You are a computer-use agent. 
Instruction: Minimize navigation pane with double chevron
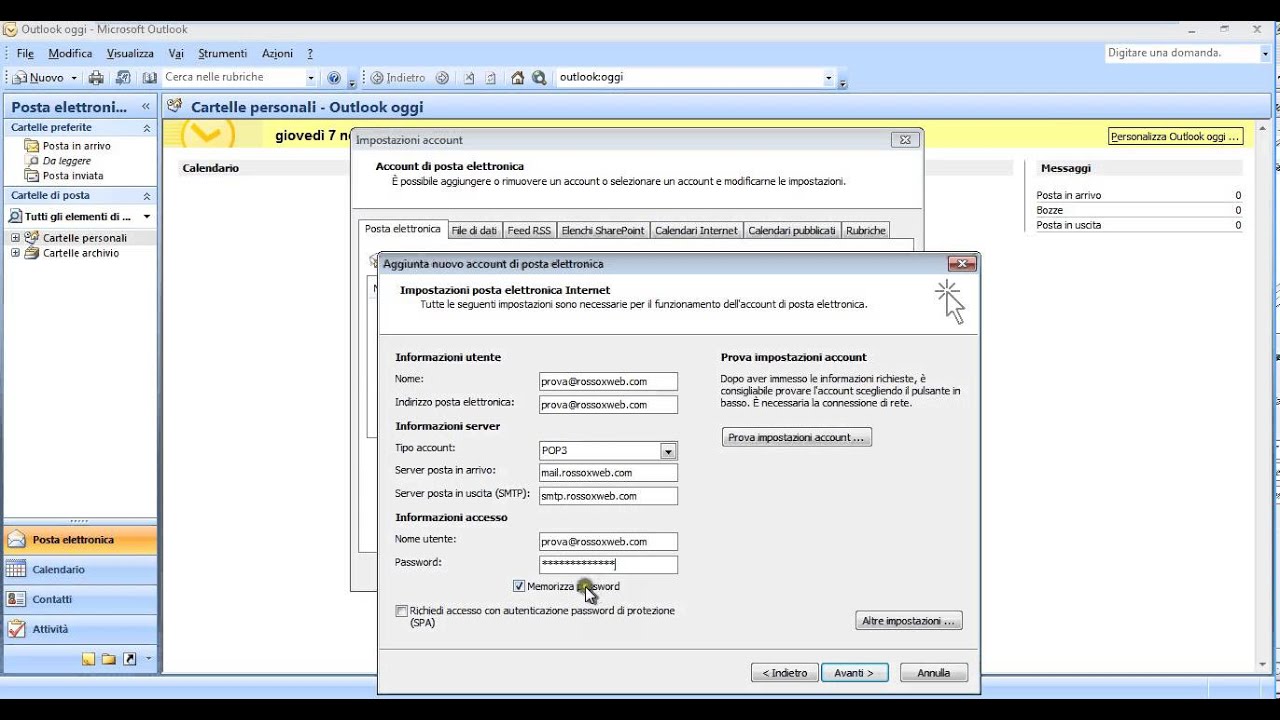(x=146, y=107)
